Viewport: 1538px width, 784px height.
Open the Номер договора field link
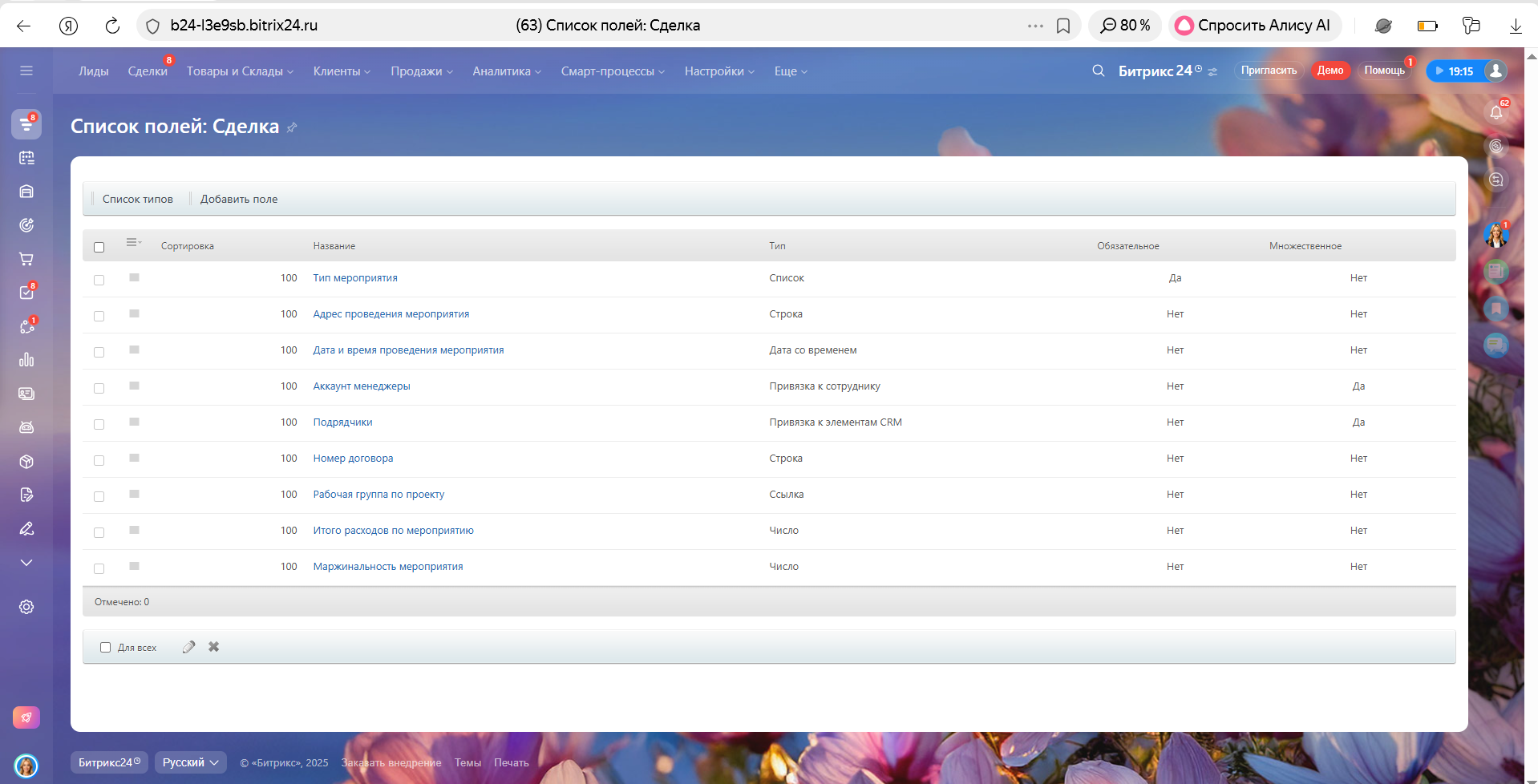click(x=353, y=459)
